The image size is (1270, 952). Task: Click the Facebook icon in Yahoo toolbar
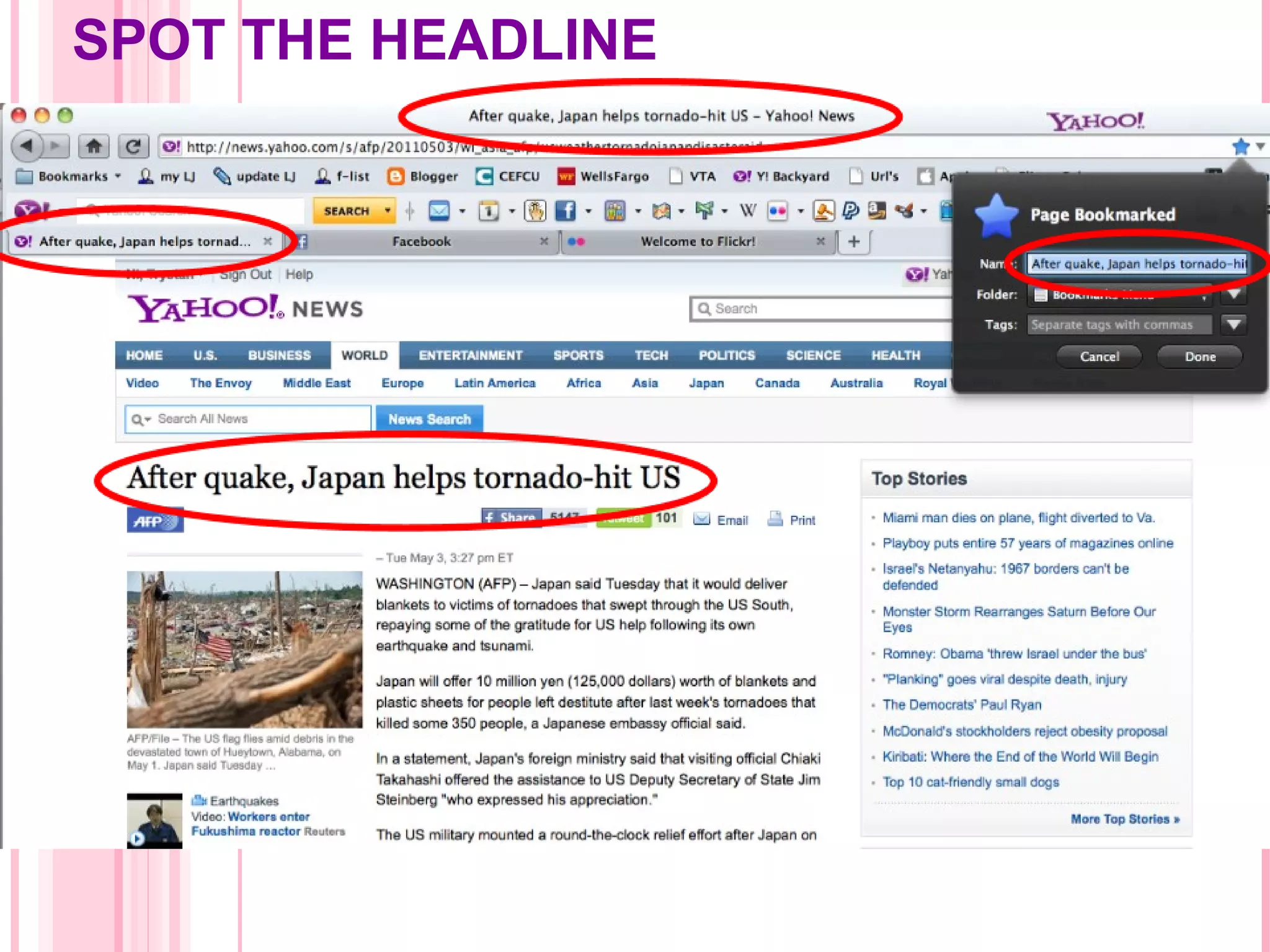click(x=565, y=211)
